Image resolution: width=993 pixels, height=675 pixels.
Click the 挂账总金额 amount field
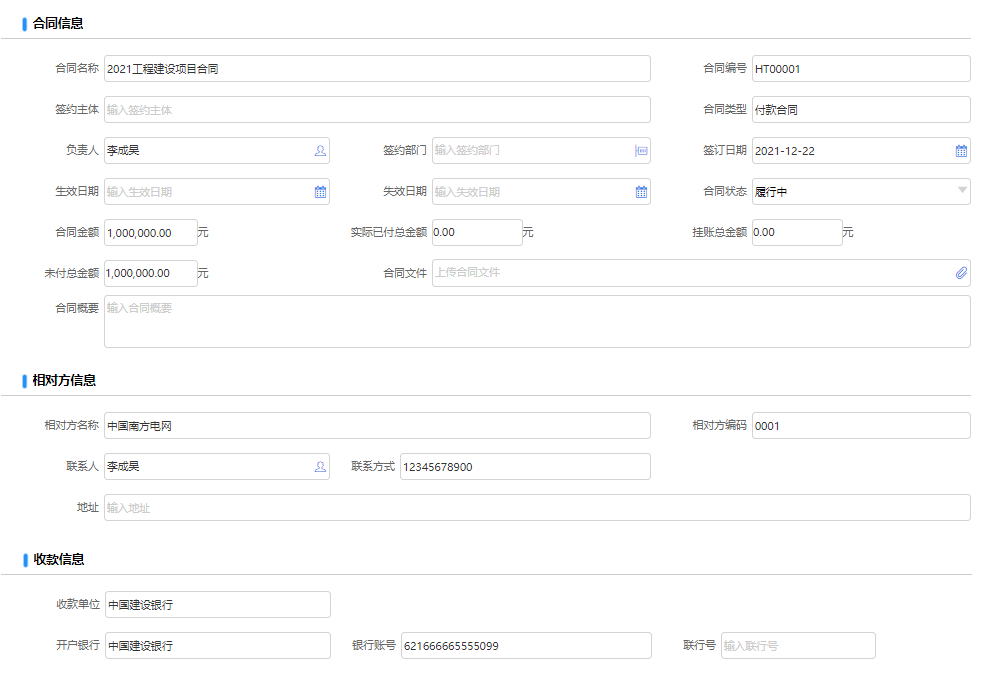coord(797,232)
